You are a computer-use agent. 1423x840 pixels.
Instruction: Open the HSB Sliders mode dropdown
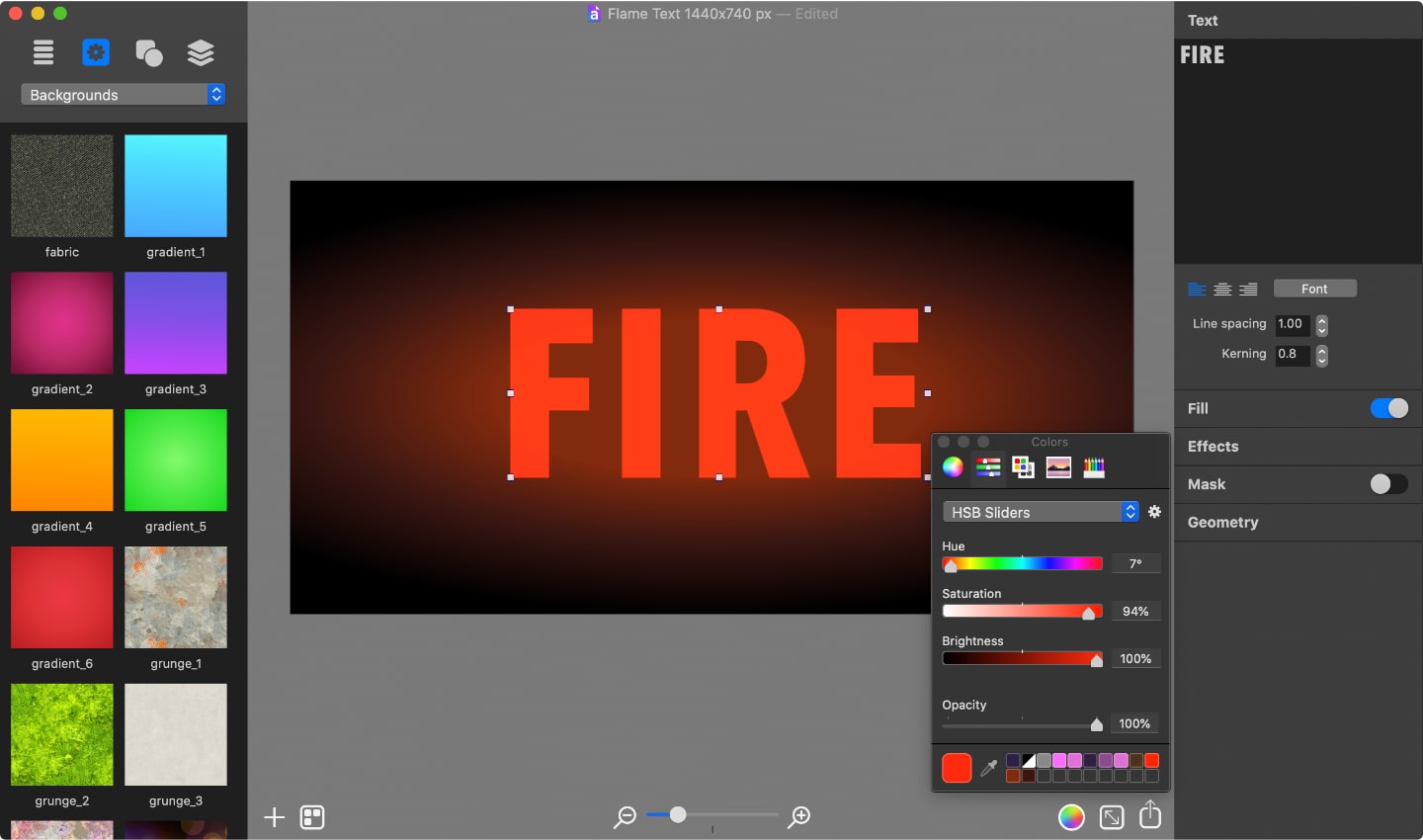1040,512
